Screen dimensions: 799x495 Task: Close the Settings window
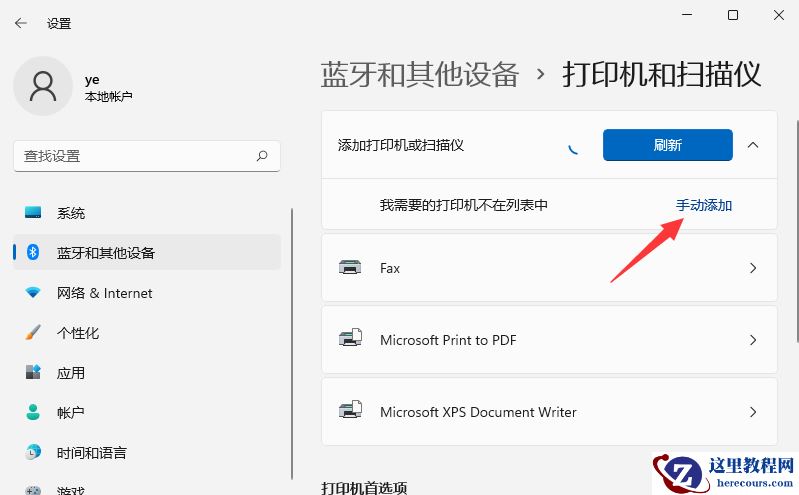[779, 15]
